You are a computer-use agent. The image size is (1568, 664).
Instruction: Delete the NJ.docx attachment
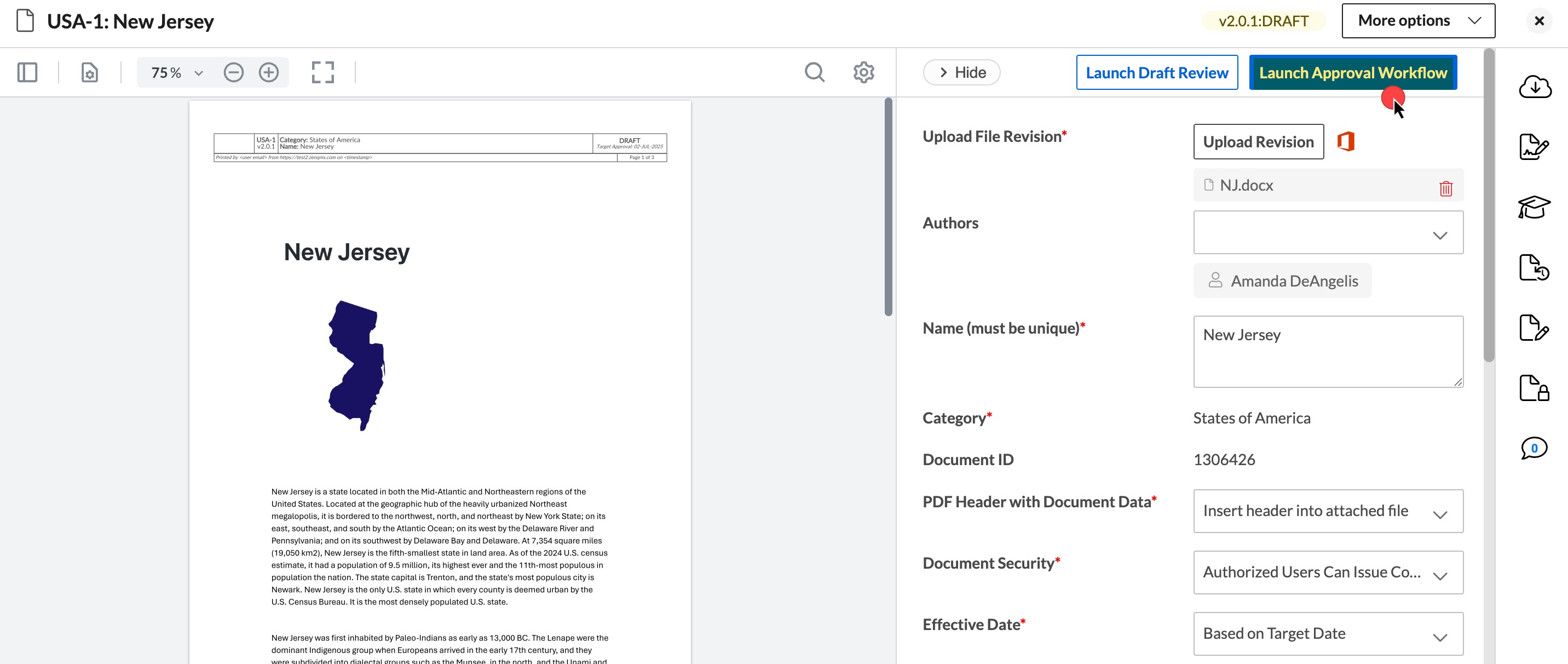pos(1446,188)
